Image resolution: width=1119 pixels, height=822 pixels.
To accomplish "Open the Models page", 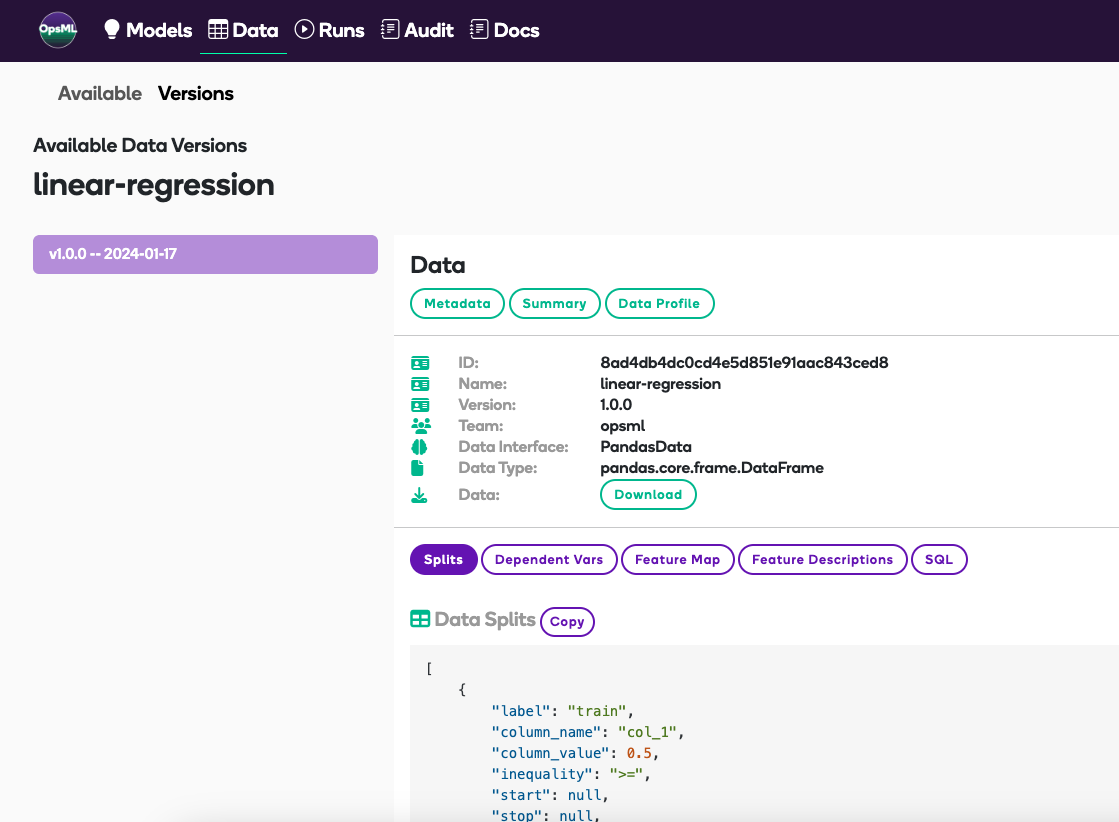I will click(148, 30).
